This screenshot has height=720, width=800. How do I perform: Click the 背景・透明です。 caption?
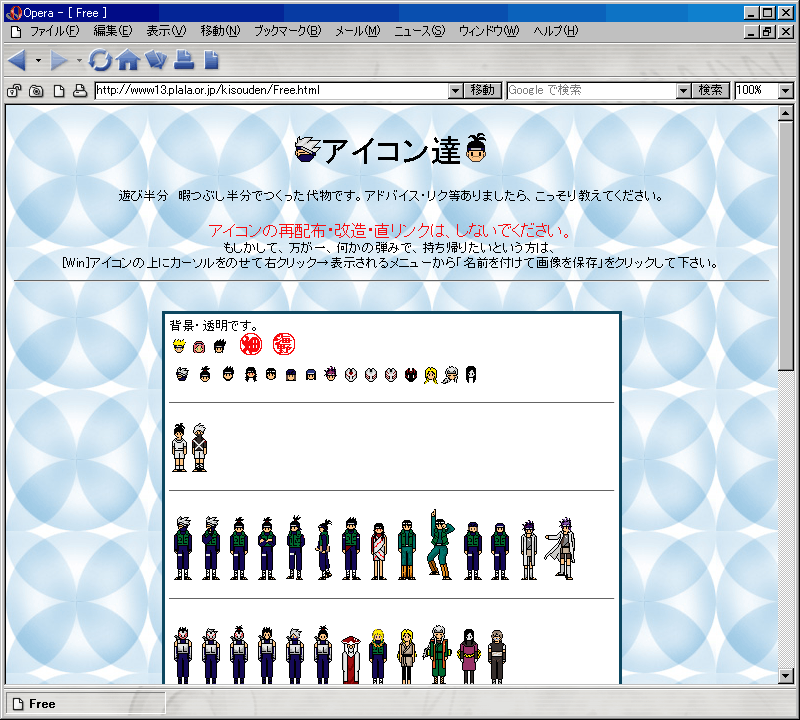[214, 326]
